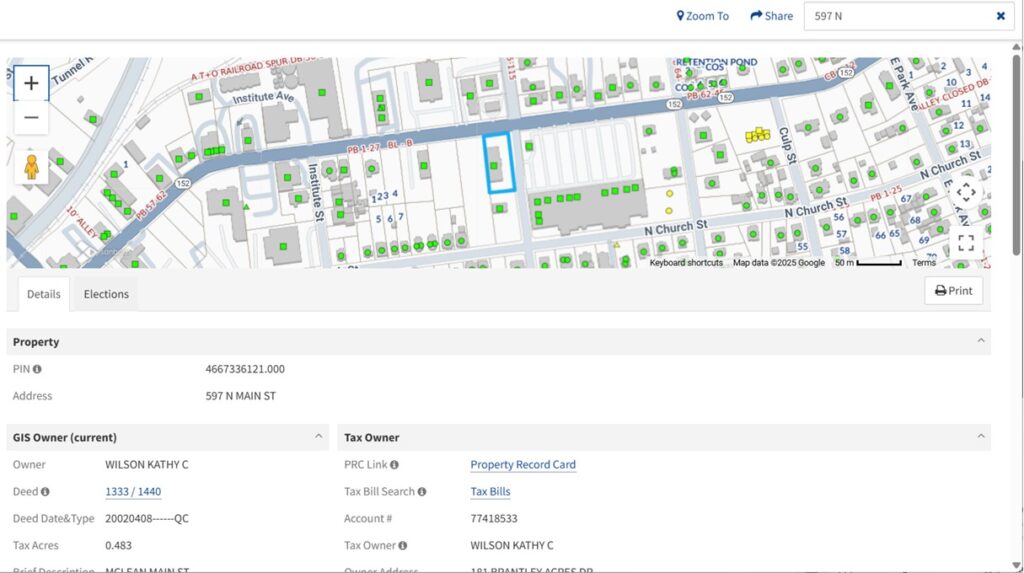This screenshot has width=1024, height=573.
Task: Show Tax Owner info icon
Action: [403, 546]
